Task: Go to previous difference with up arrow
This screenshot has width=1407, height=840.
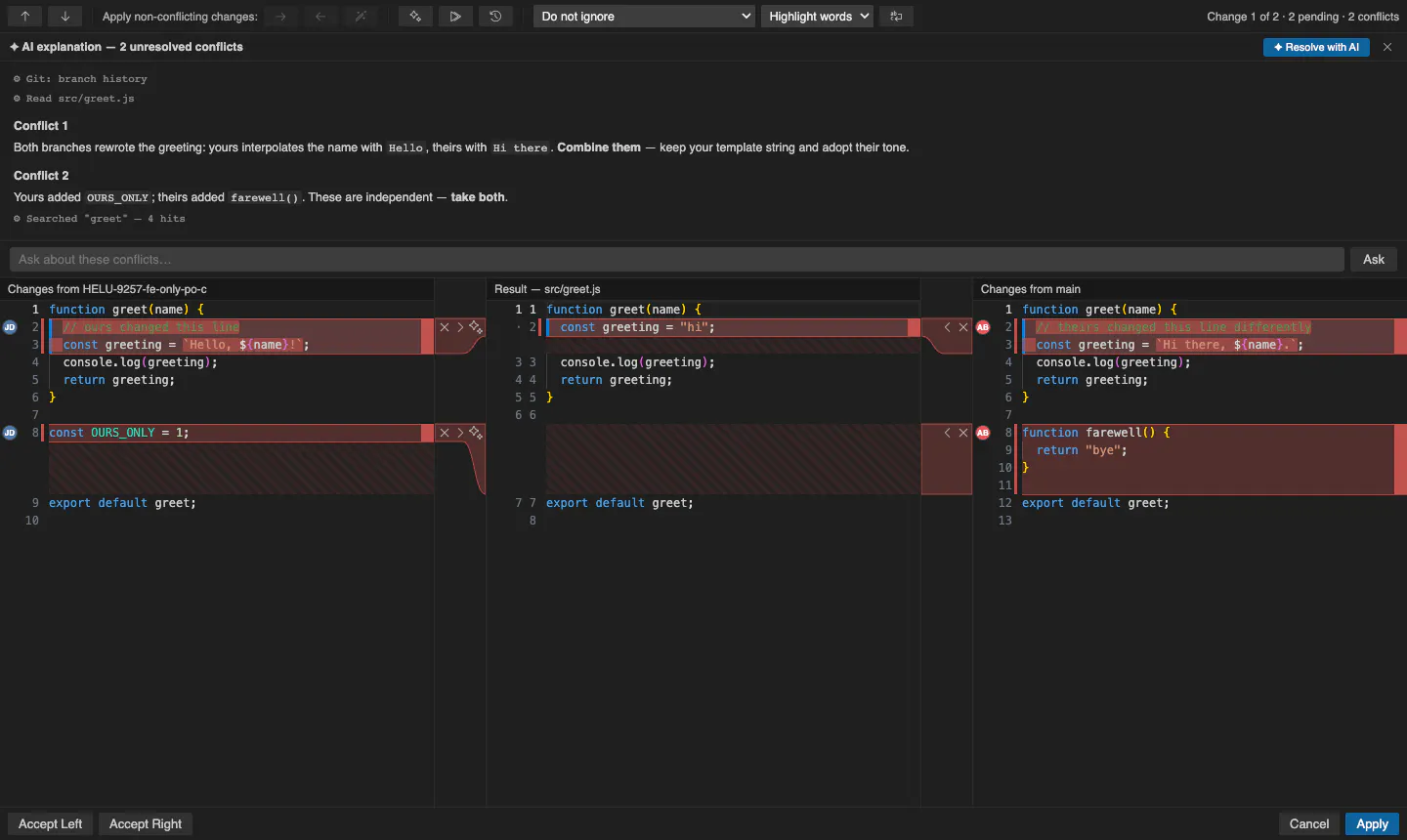Action: [x=25, y=17]
